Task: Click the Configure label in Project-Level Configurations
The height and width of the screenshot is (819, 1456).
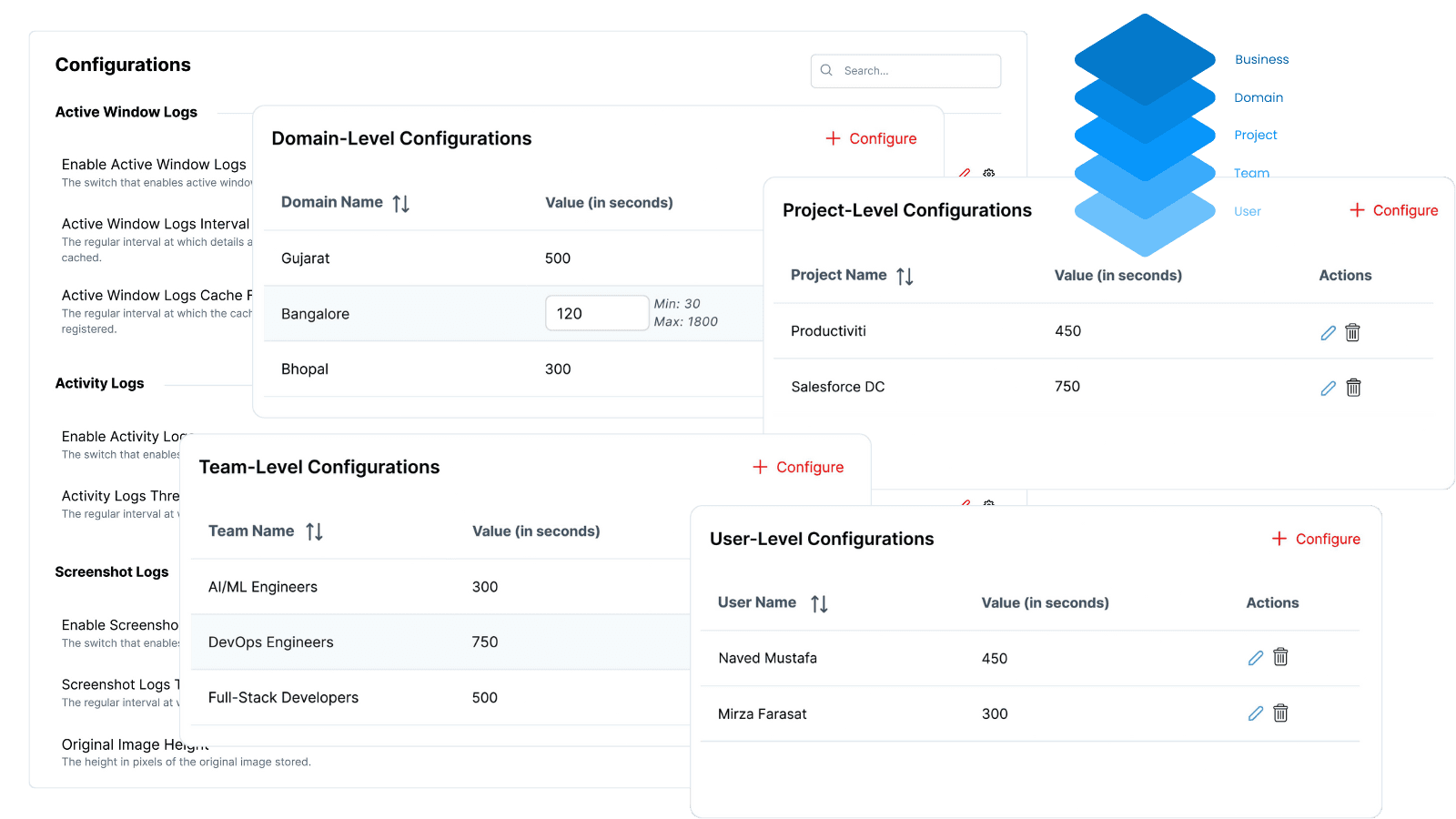Action: coord(1405,210)
